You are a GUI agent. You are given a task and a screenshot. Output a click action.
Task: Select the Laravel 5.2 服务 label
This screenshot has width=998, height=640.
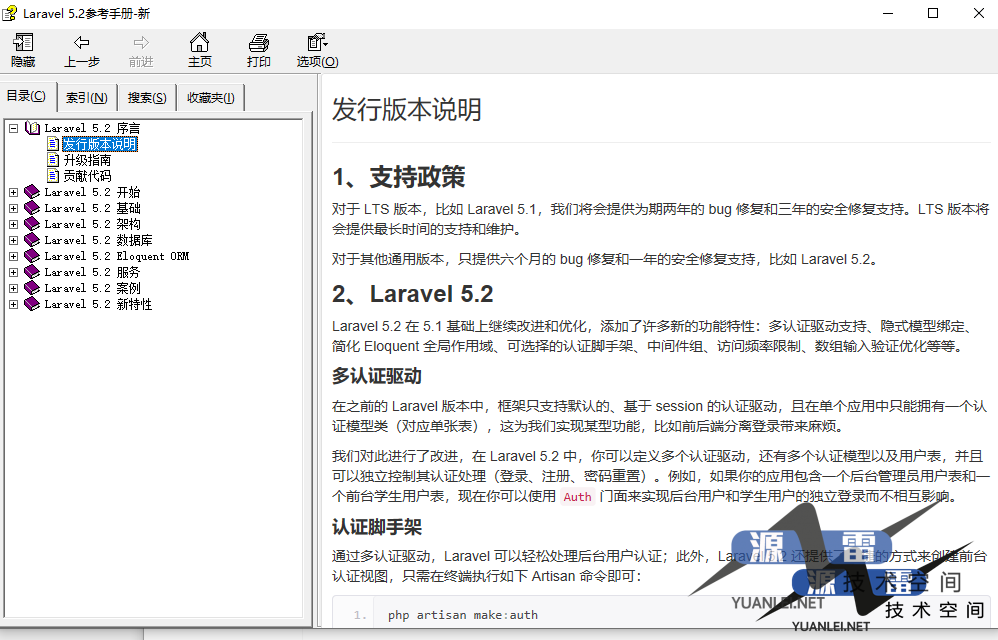tap(92, 272)
